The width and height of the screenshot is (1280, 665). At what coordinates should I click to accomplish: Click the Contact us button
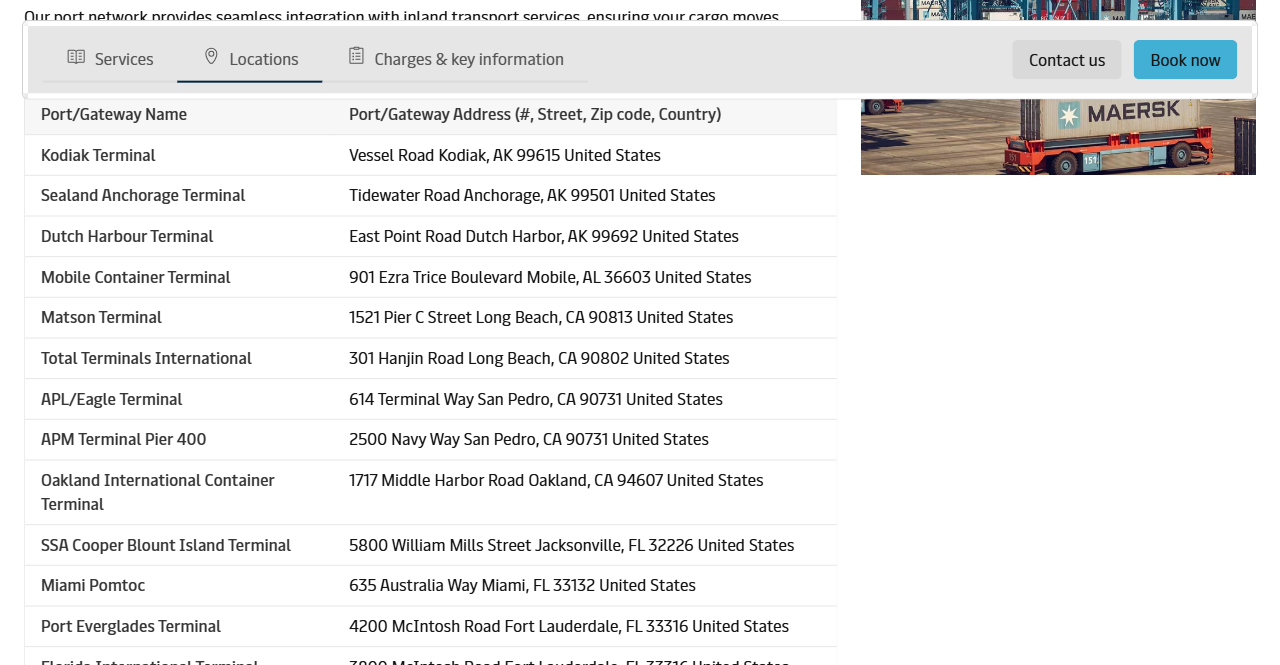(x=1067, y=60)
